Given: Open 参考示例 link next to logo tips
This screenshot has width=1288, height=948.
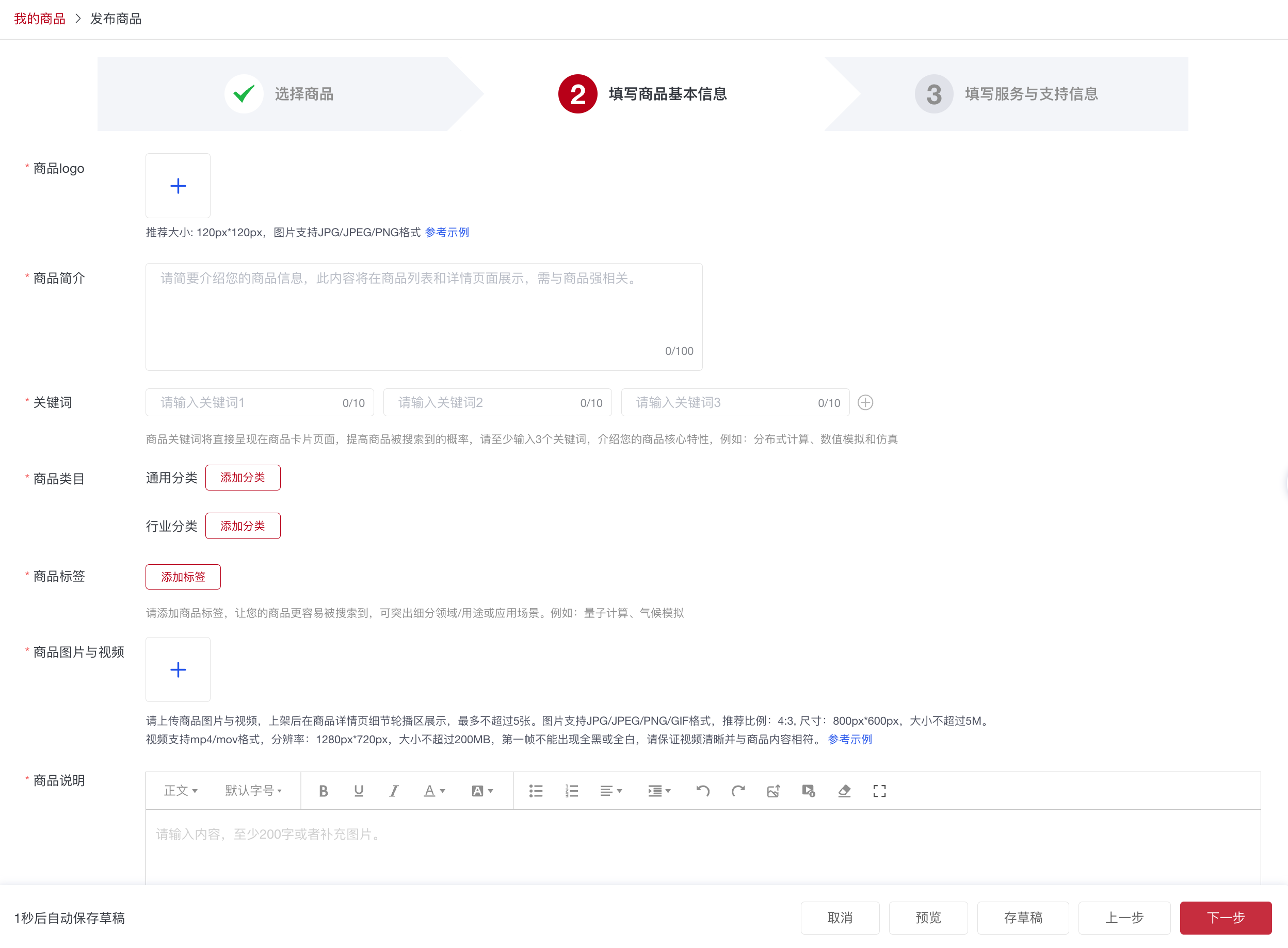Looking at the screenshot, I should pyautogui.click(x=446, y=232).
